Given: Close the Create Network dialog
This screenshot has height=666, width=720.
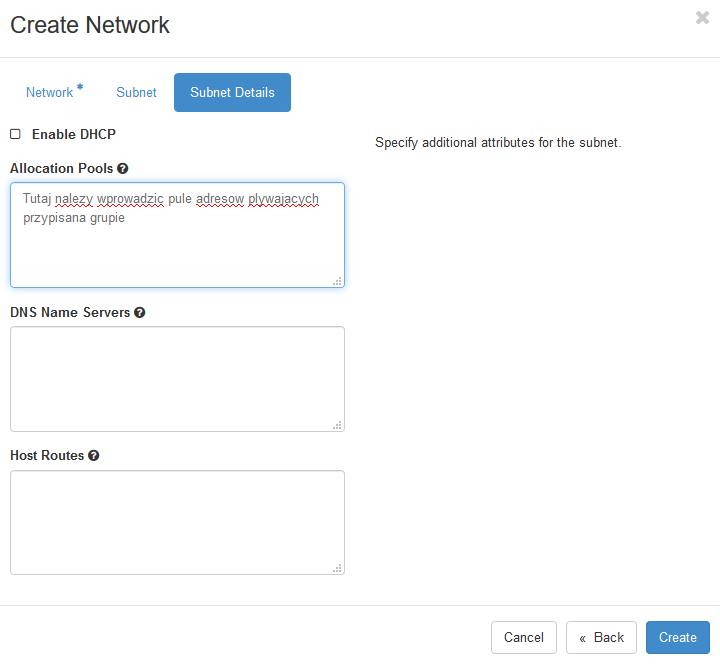Looking at the screenshot, I should click(702, 17).
